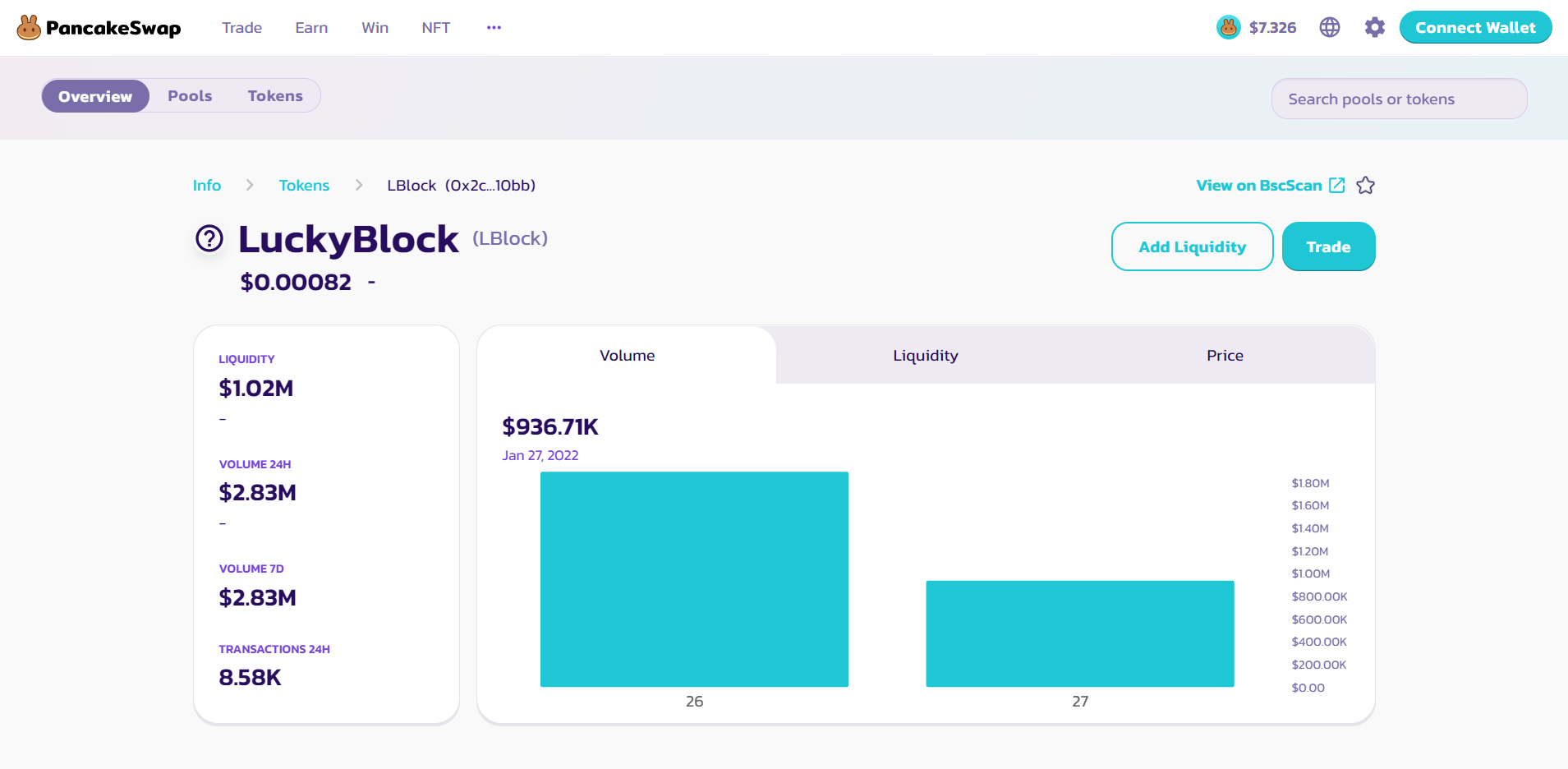Image resolution: width=1568 pixels, height=769 pixels.
Task: Open the settings gear icon
Action: click(1374, 27)
